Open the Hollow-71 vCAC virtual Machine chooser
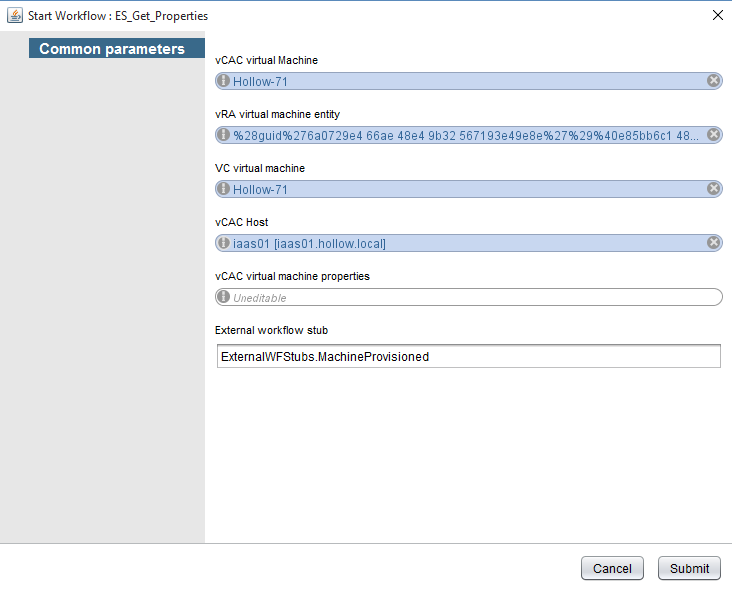 (460, 81)
